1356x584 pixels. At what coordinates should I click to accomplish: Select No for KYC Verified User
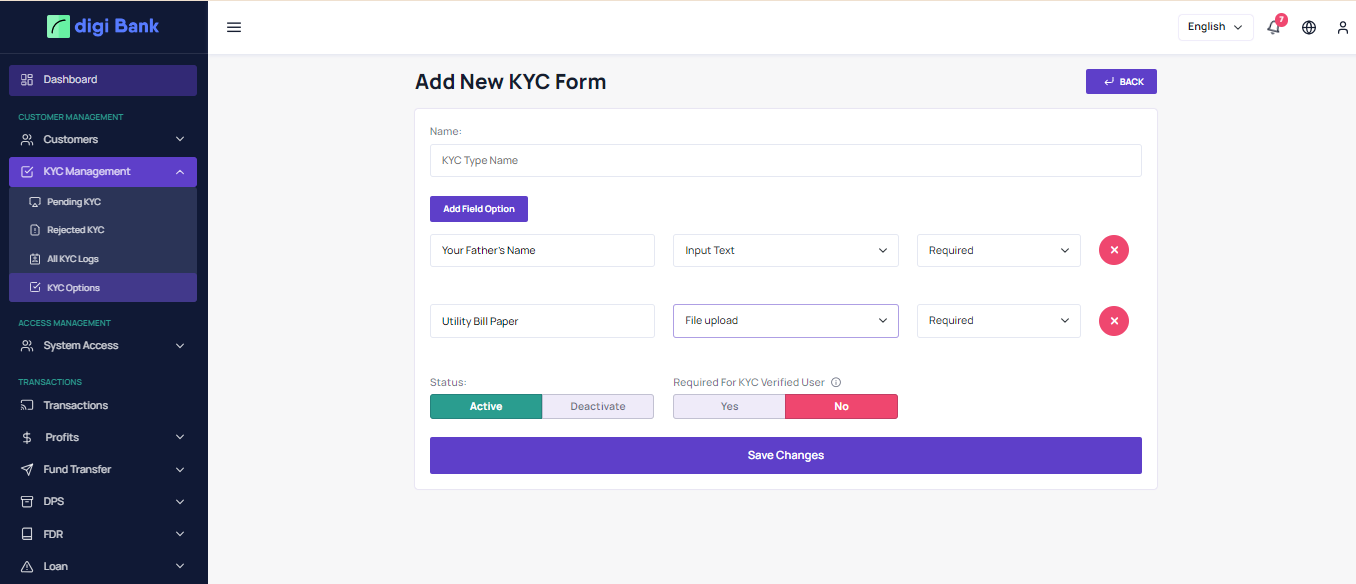click(841, 406)
